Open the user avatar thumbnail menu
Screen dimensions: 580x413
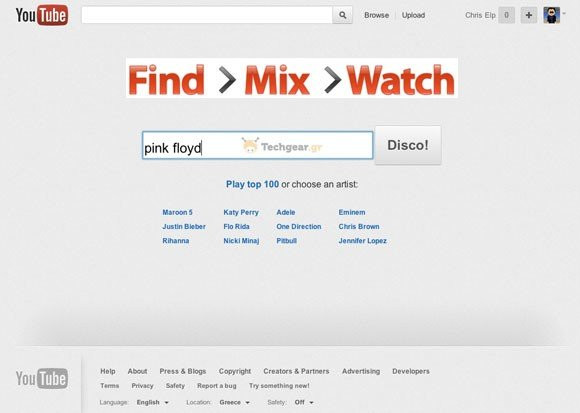552,15
